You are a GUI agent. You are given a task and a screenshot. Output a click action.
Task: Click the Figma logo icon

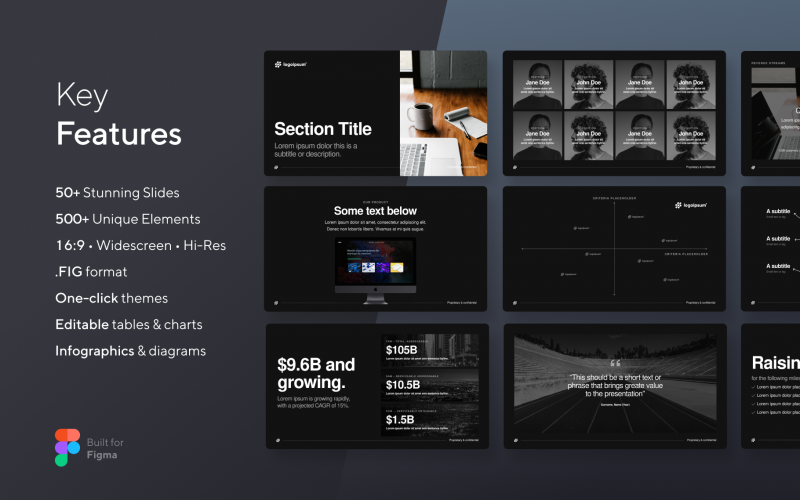tap(67, 447)
